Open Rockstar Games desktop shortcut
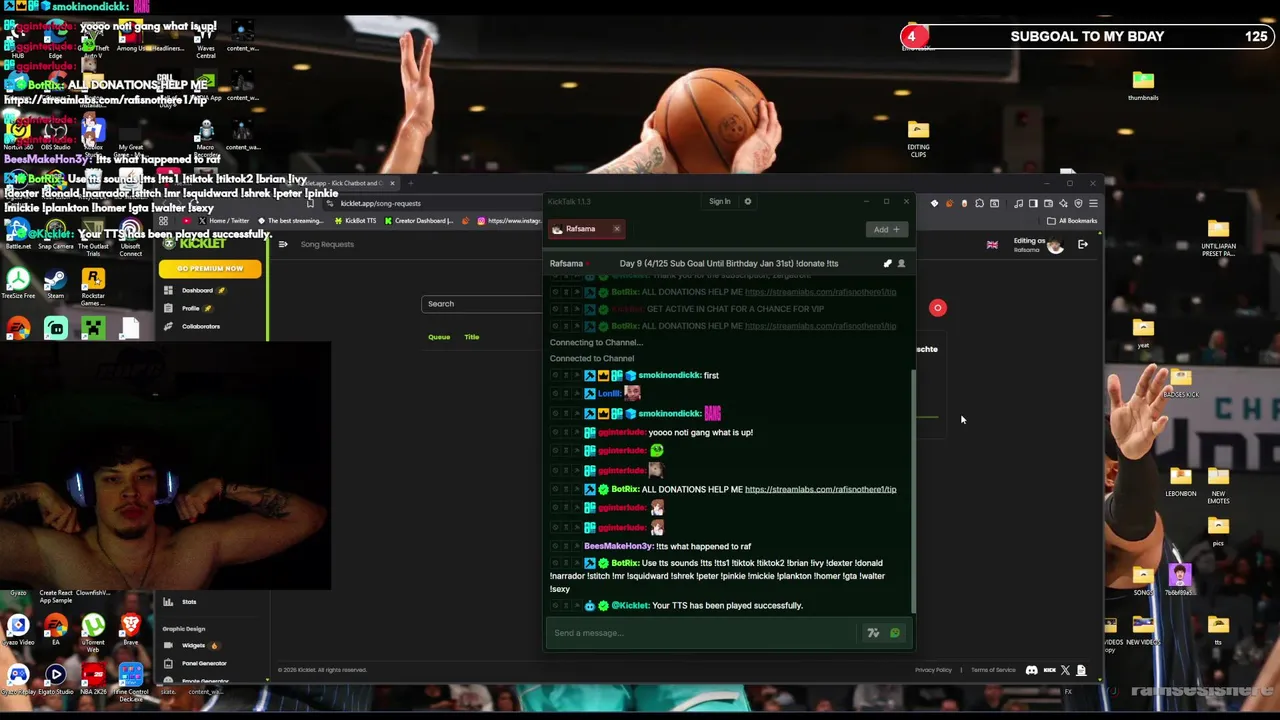Image resolution: width=1280 pixels, height=720 pixels. 93,287
